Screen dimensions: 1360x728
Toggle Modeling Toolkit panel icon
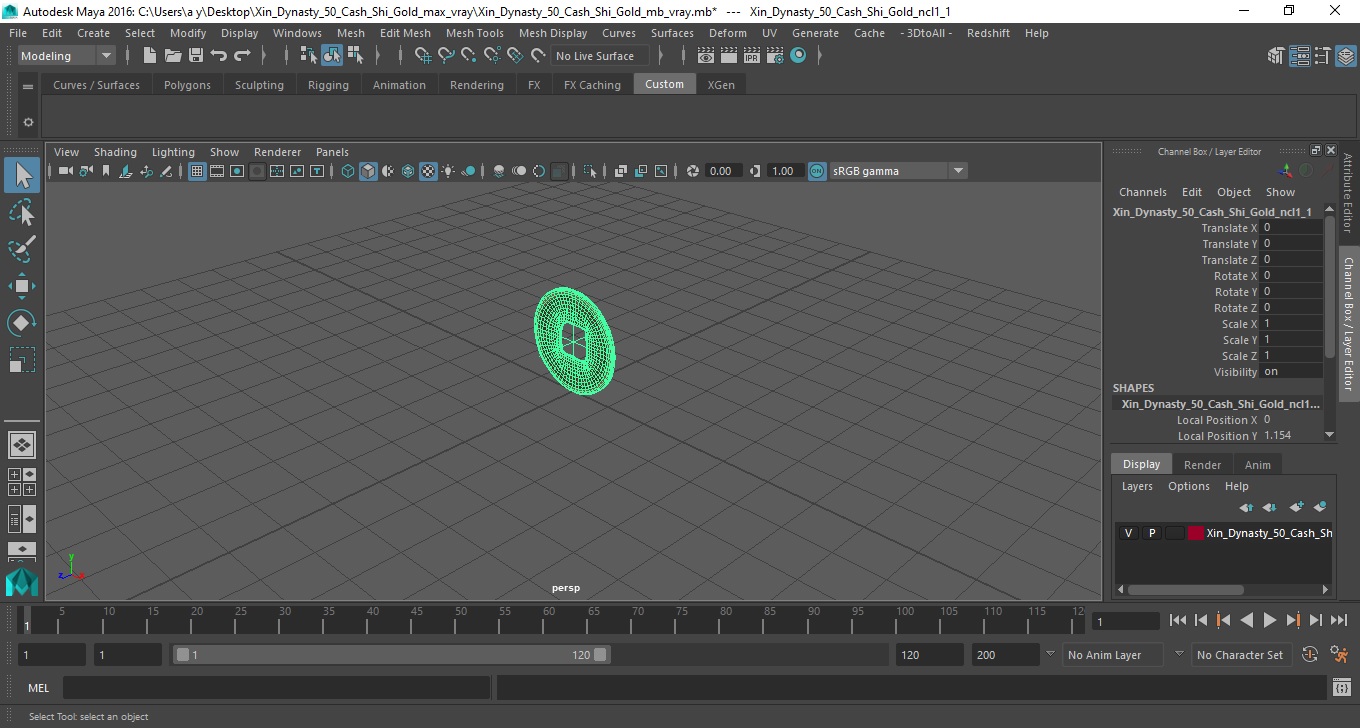pos(1277,56)
